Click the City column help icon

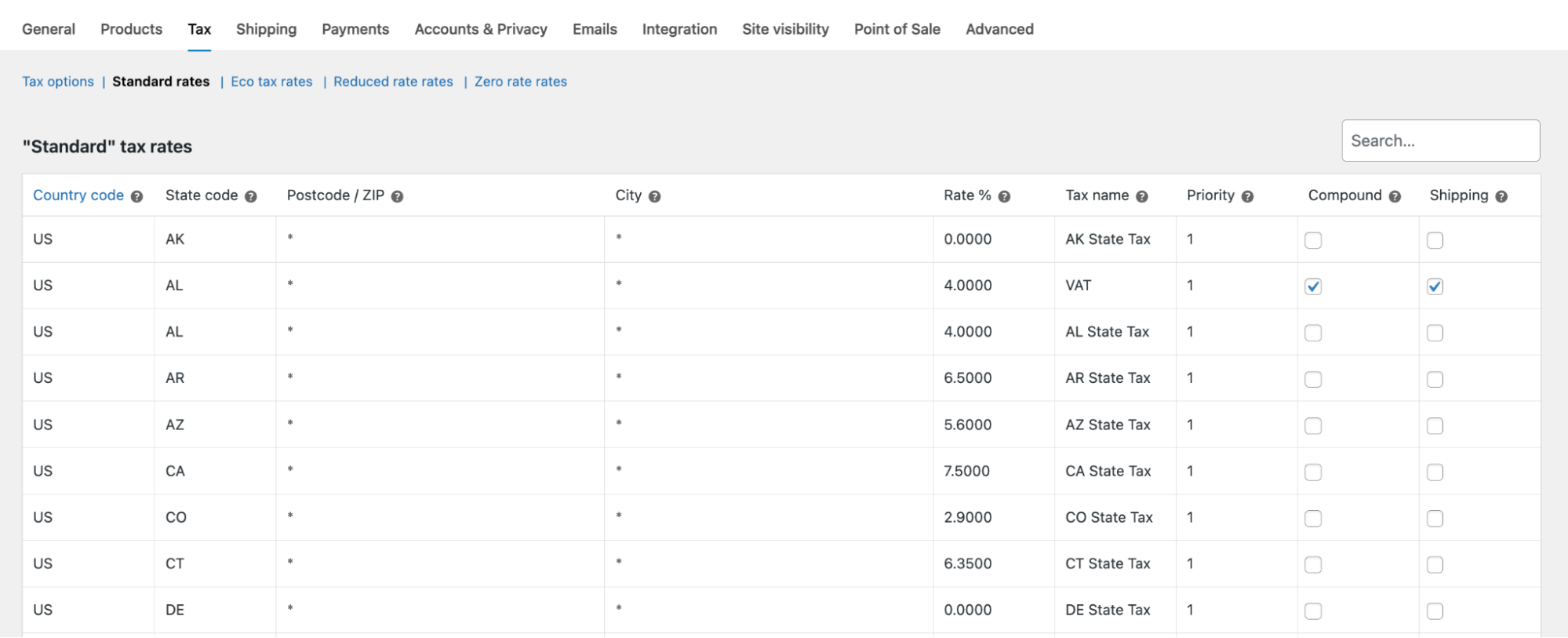[655, 197]
